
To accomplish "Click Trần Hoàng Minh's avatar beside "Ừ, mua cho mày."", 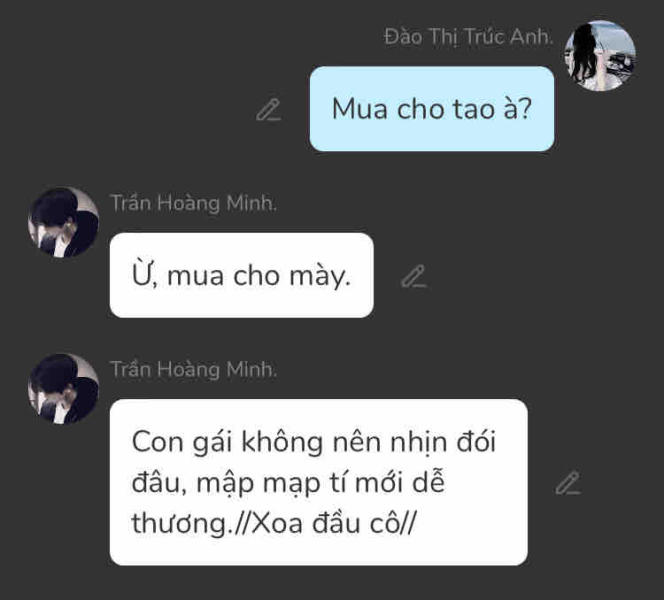I will click(x=64, y=222).
